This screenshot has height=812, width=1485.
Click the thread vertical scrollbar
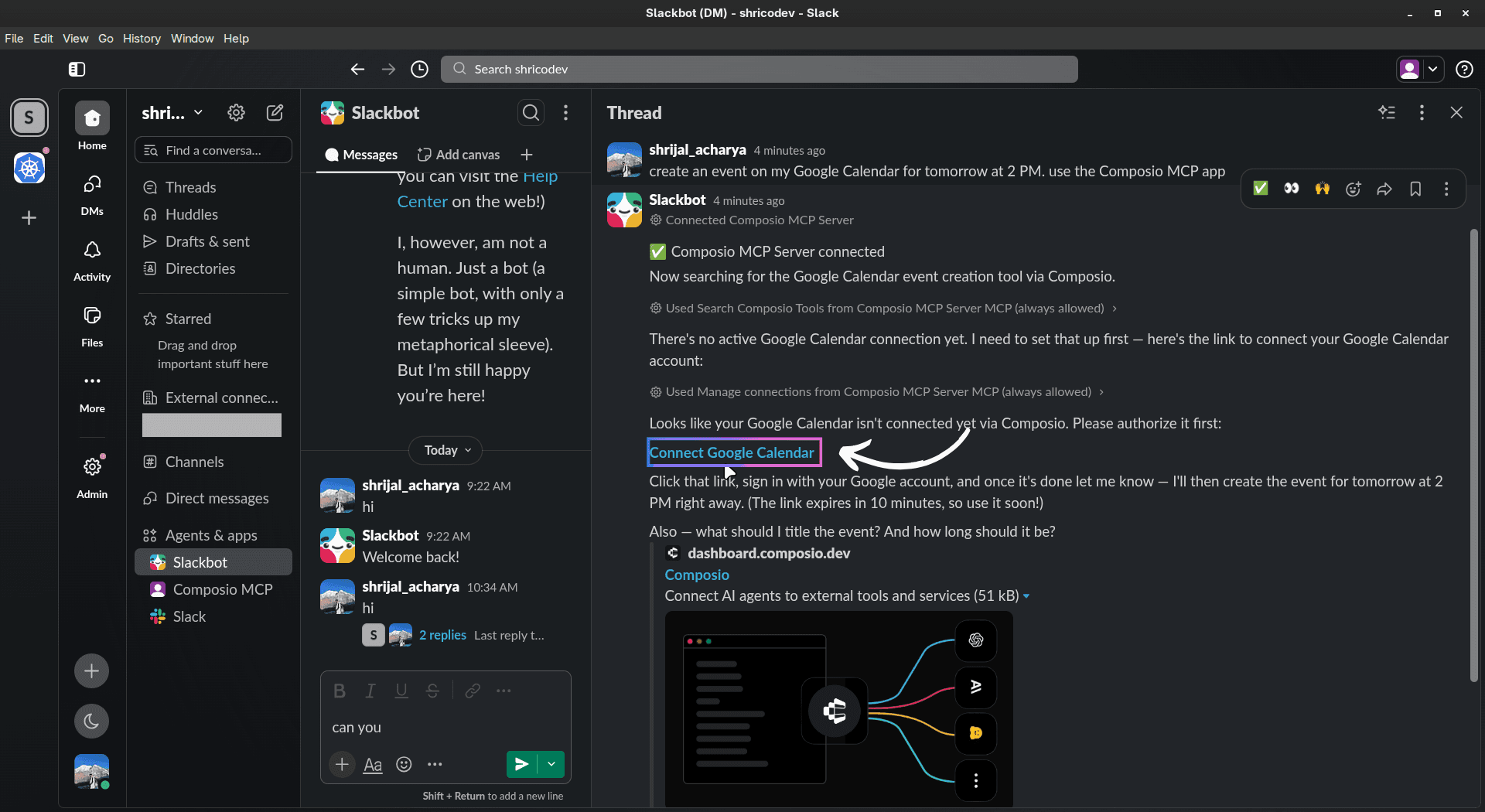pos(1474,456)
